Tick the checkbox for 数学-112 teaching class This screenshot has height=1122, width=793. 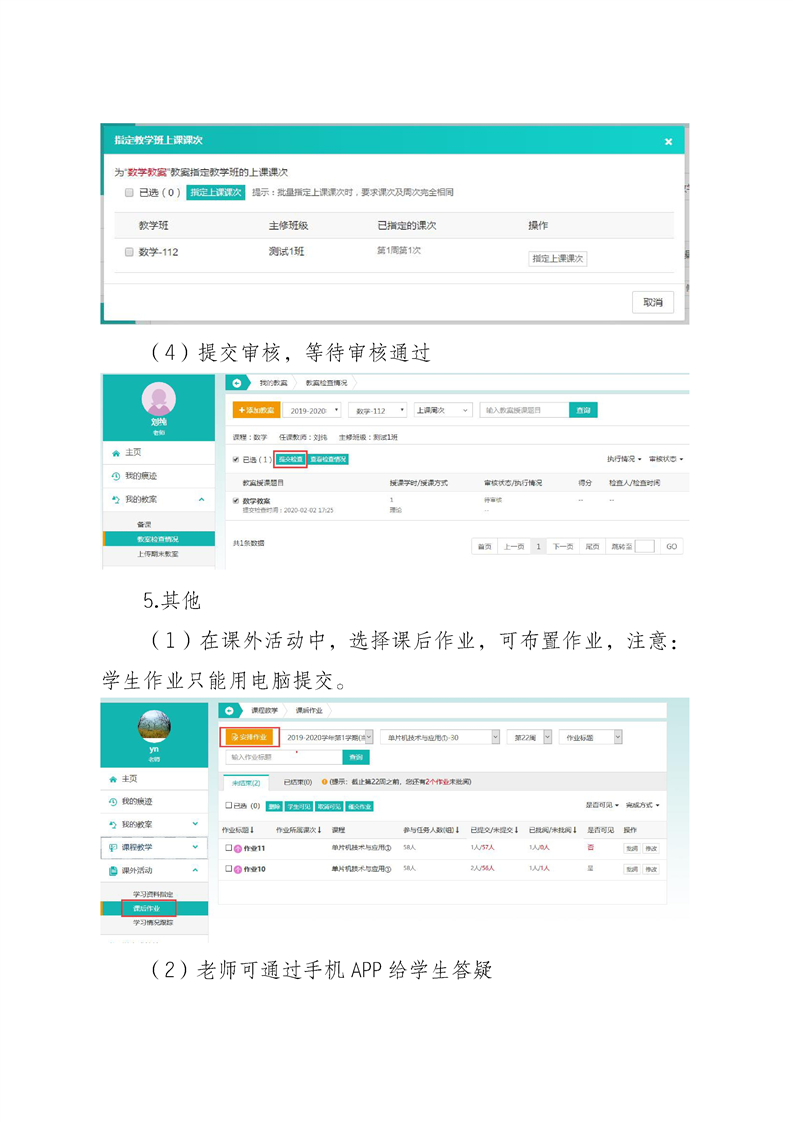pos(129,253)
